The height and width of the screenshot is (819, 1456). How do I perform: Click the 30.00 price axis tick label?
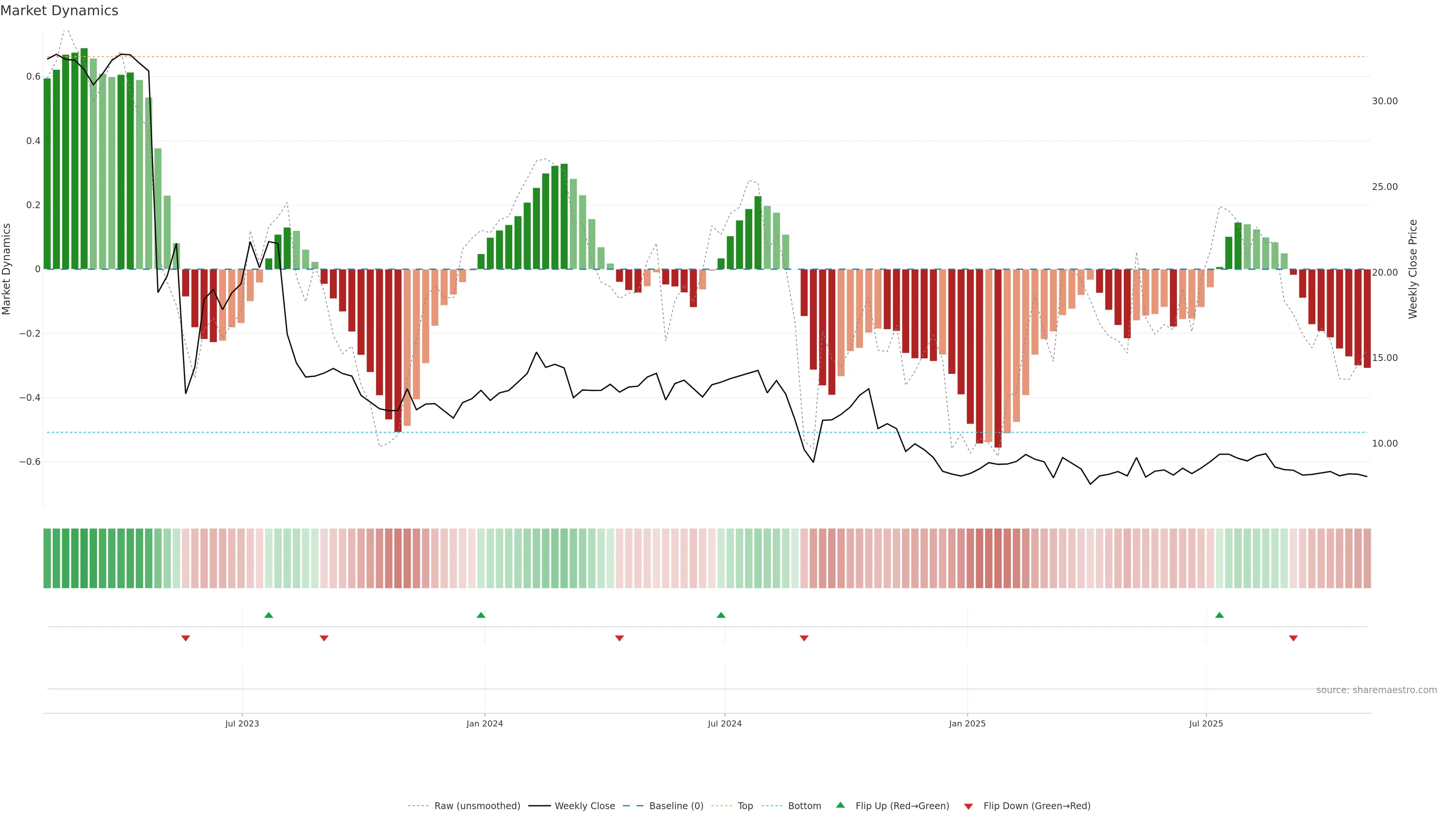pyautogui.click(x=1384, y=101)
